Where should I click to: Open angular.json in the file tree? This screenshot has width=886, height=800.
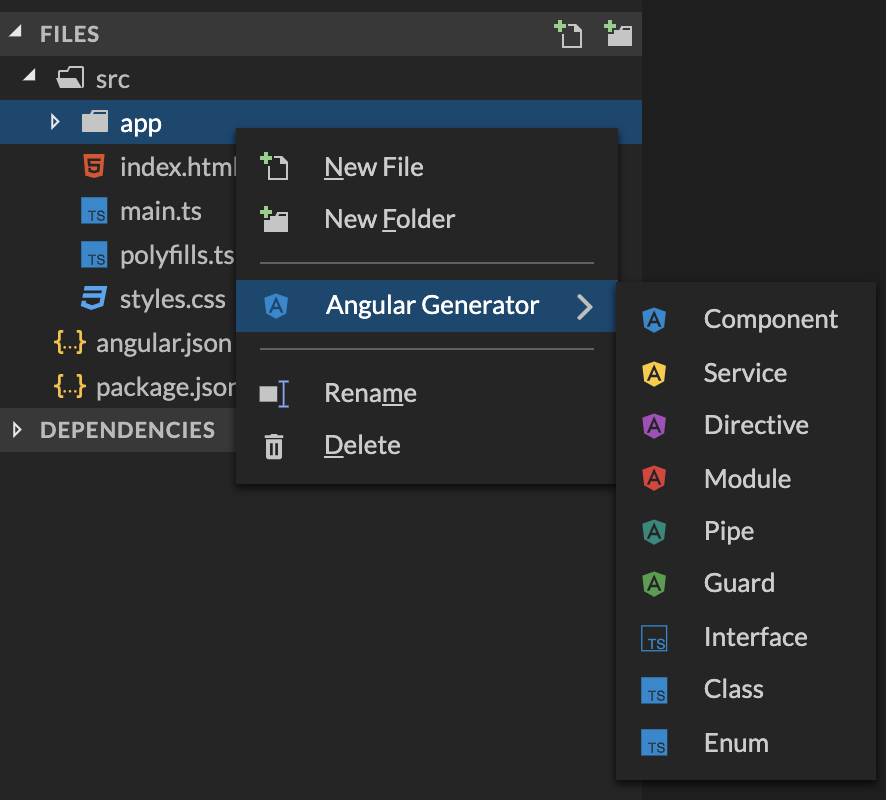[x=164, y=344]
